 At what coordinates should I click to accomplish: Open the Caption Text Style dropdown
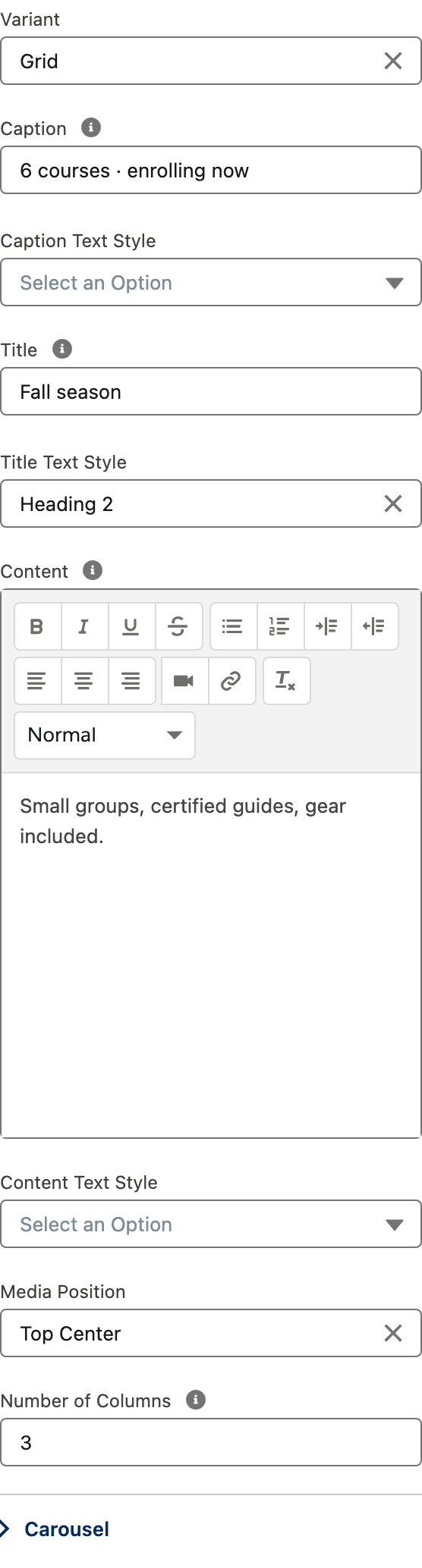(x=211, y=282)
